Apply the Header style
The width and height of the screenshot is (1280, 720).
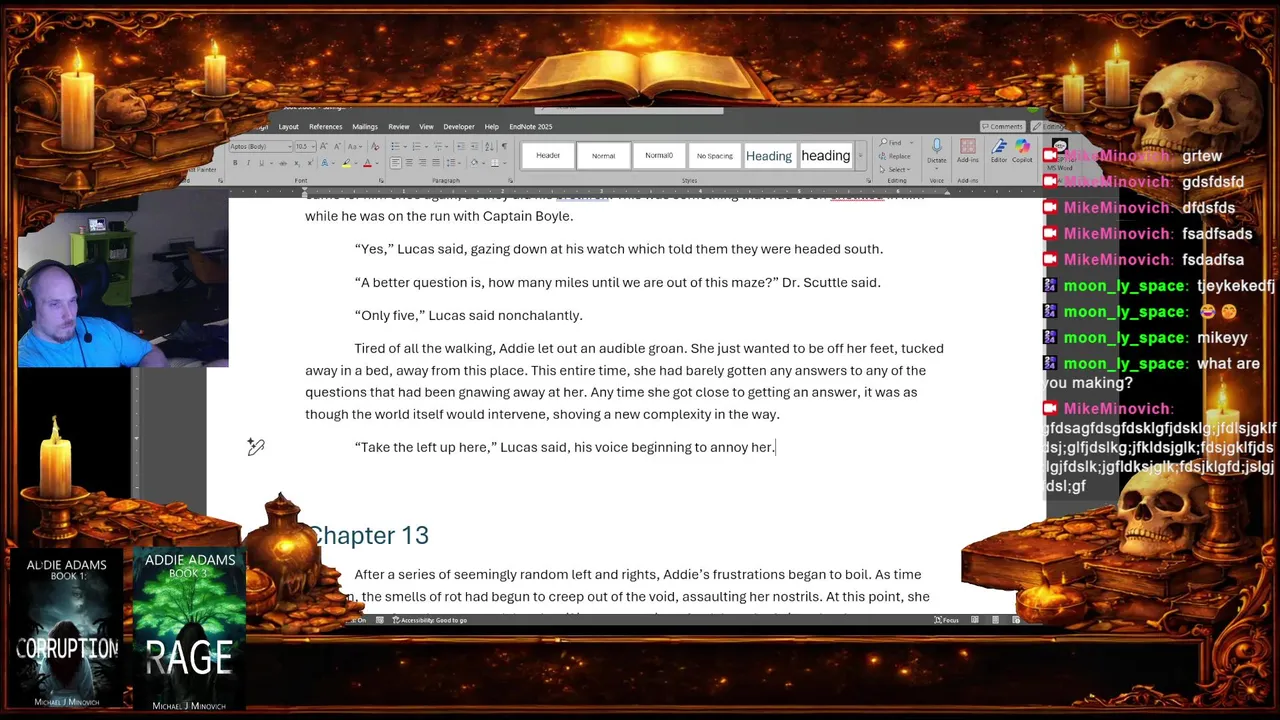(x=548, y=155)
